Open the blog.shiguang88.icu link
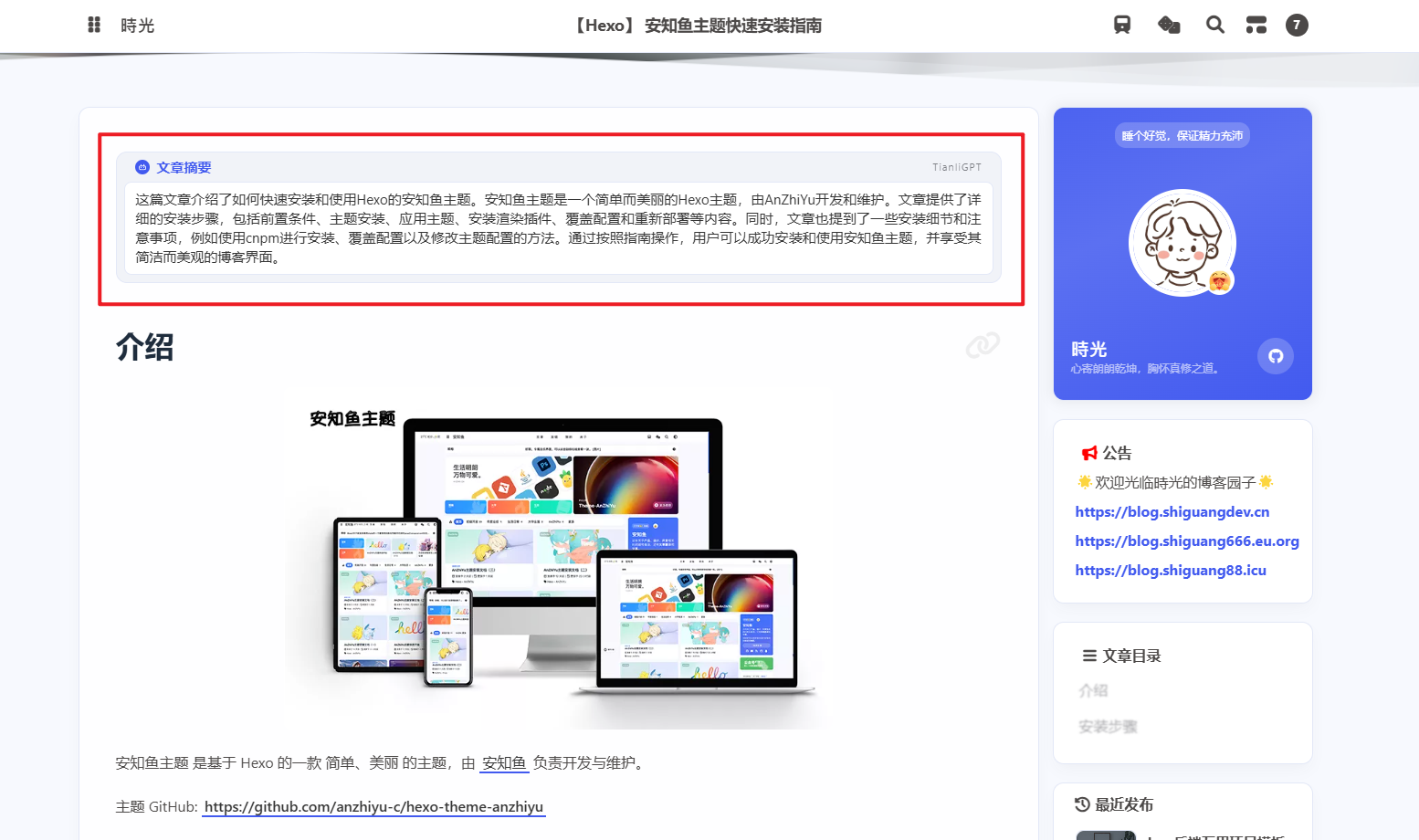1419x840 pixels. 1171,571
